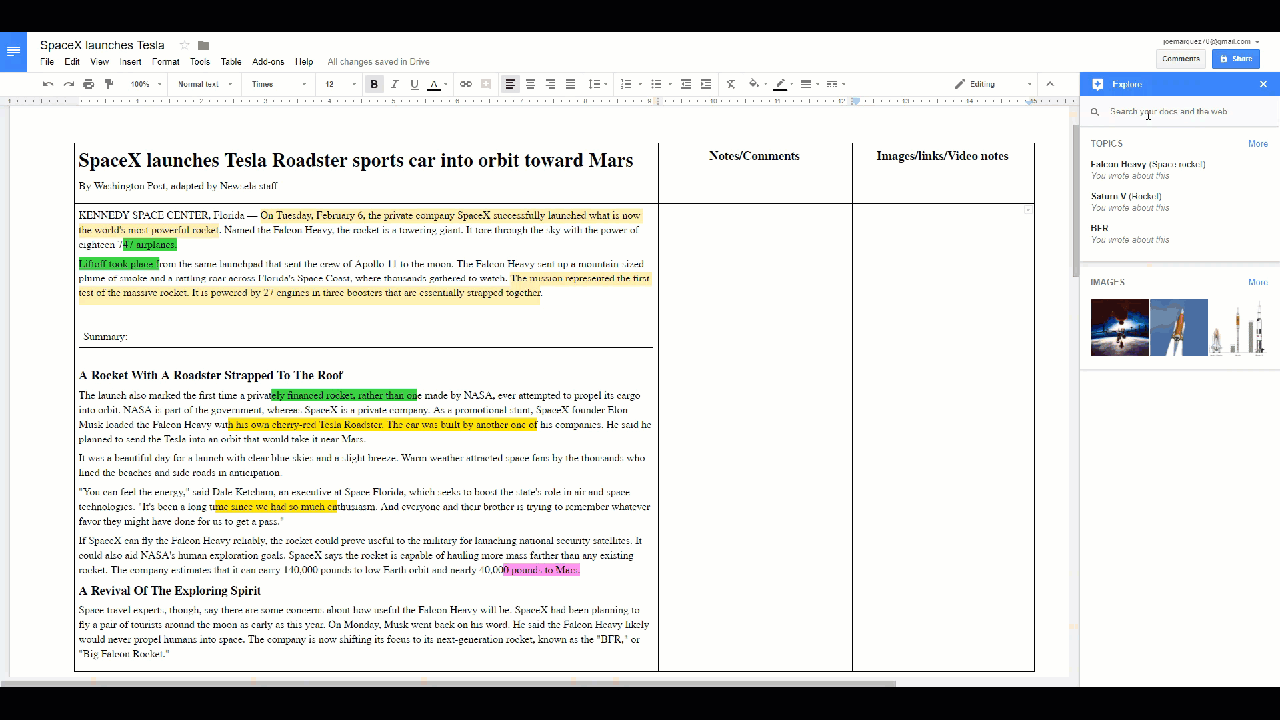The width and height of the screenshot is (1280, 720).
Task: Open the Normal text styles dropdown
Action: coord(204,84)
